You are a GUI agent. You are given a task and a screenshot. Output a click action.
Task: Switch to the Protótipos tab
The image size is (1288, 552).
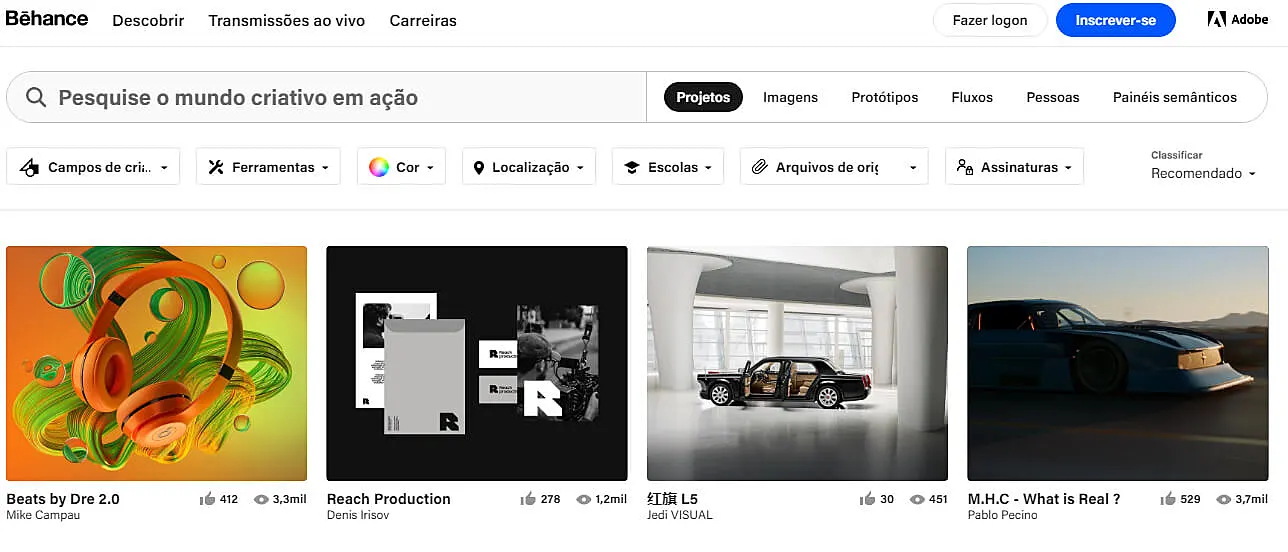(x=884, y=97)
